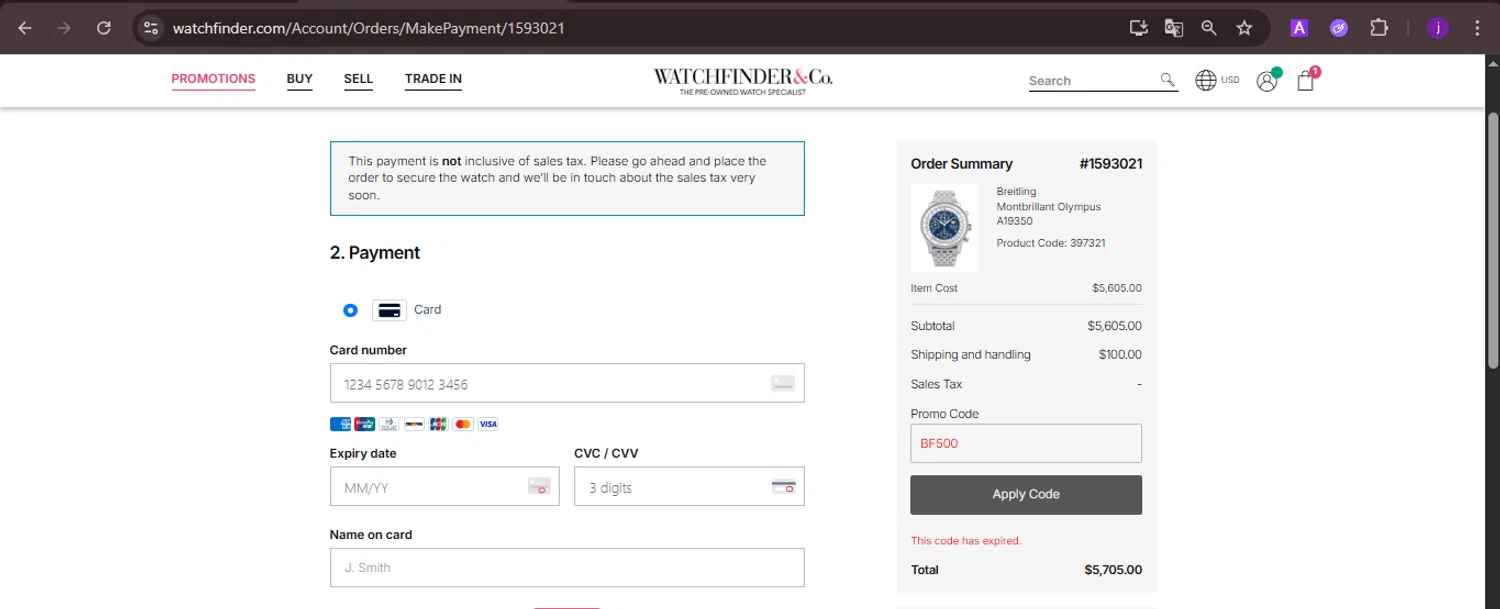Viewport: 1500px width, 609px height.
Task: Open the extensions puzzle menu
Action: [x=1379, y=28]
